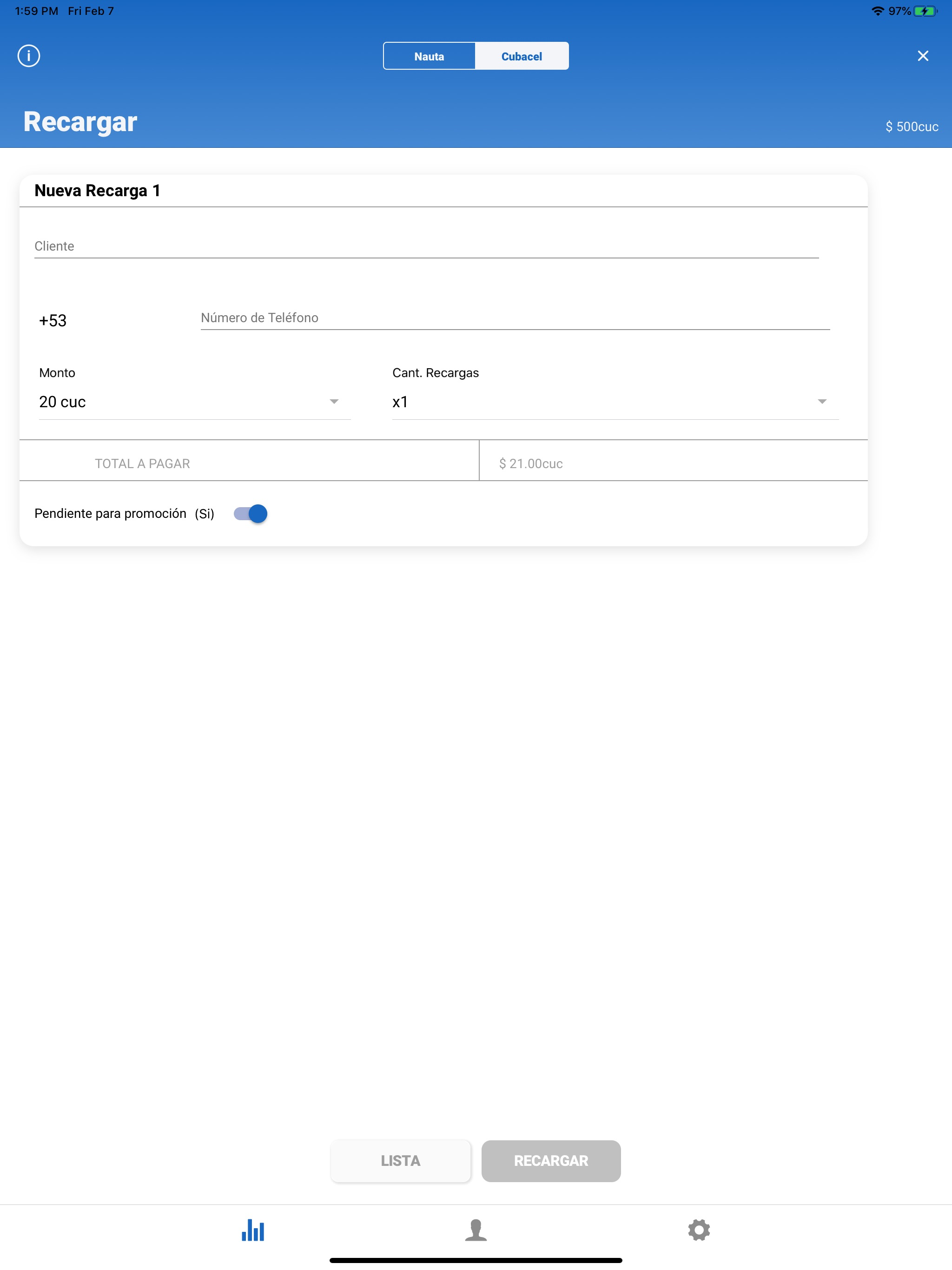Click the Nueva Recarga 1 heading
The image size is (952, 1270).
click(x=97, y=191)
